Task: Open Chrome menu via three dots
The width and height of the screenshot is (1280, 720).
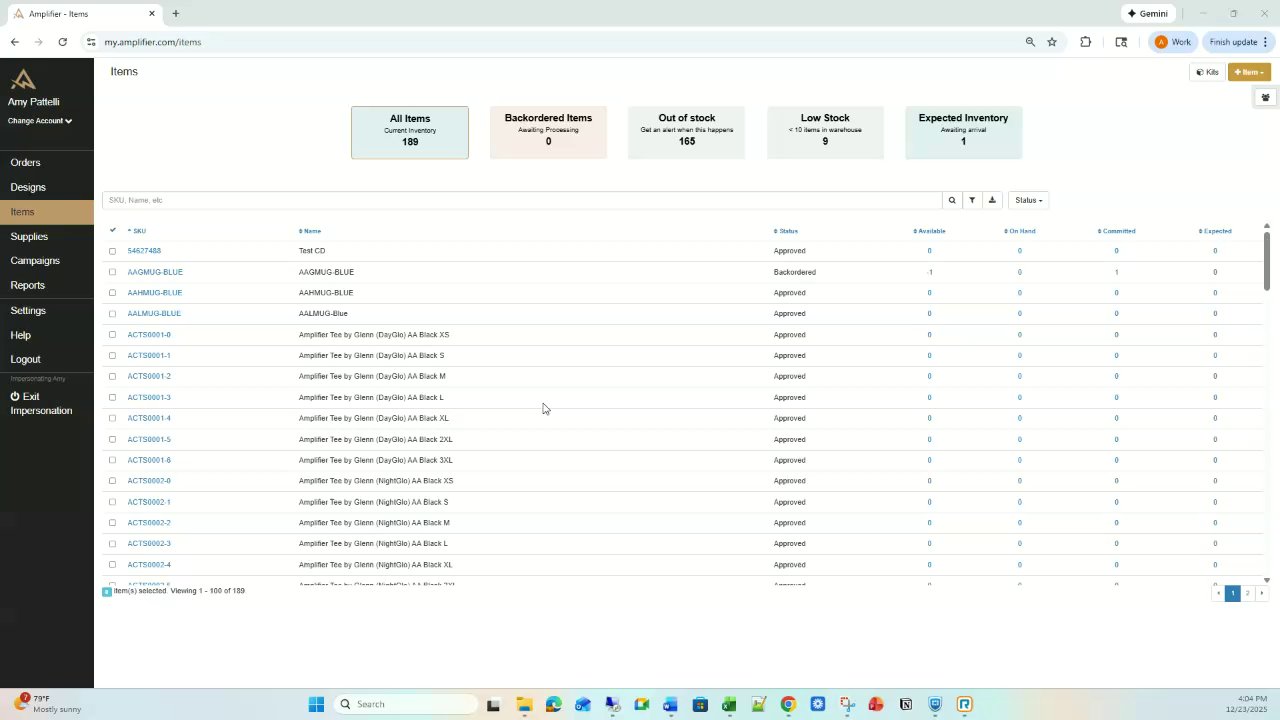Action: click(x=1267, y=42)
